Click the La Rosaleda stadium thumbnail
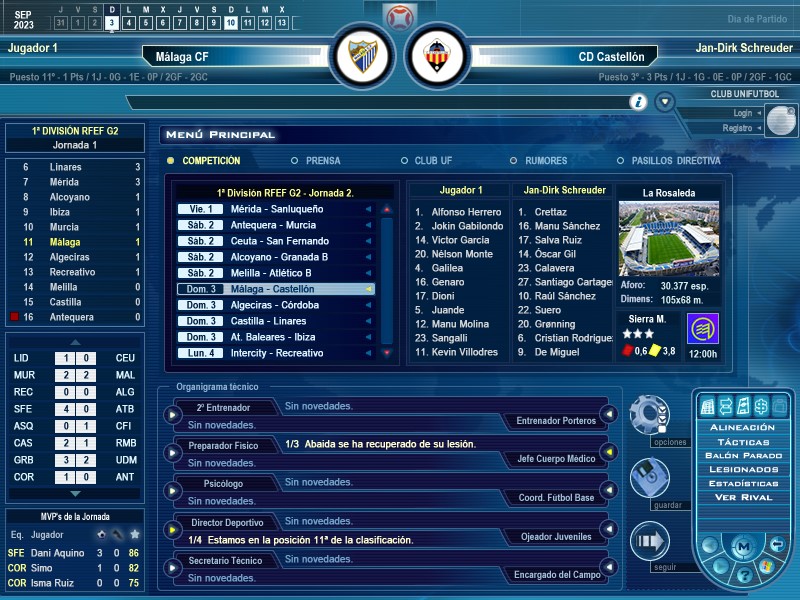This screenshot has height=600, width=800. [669, 238]
